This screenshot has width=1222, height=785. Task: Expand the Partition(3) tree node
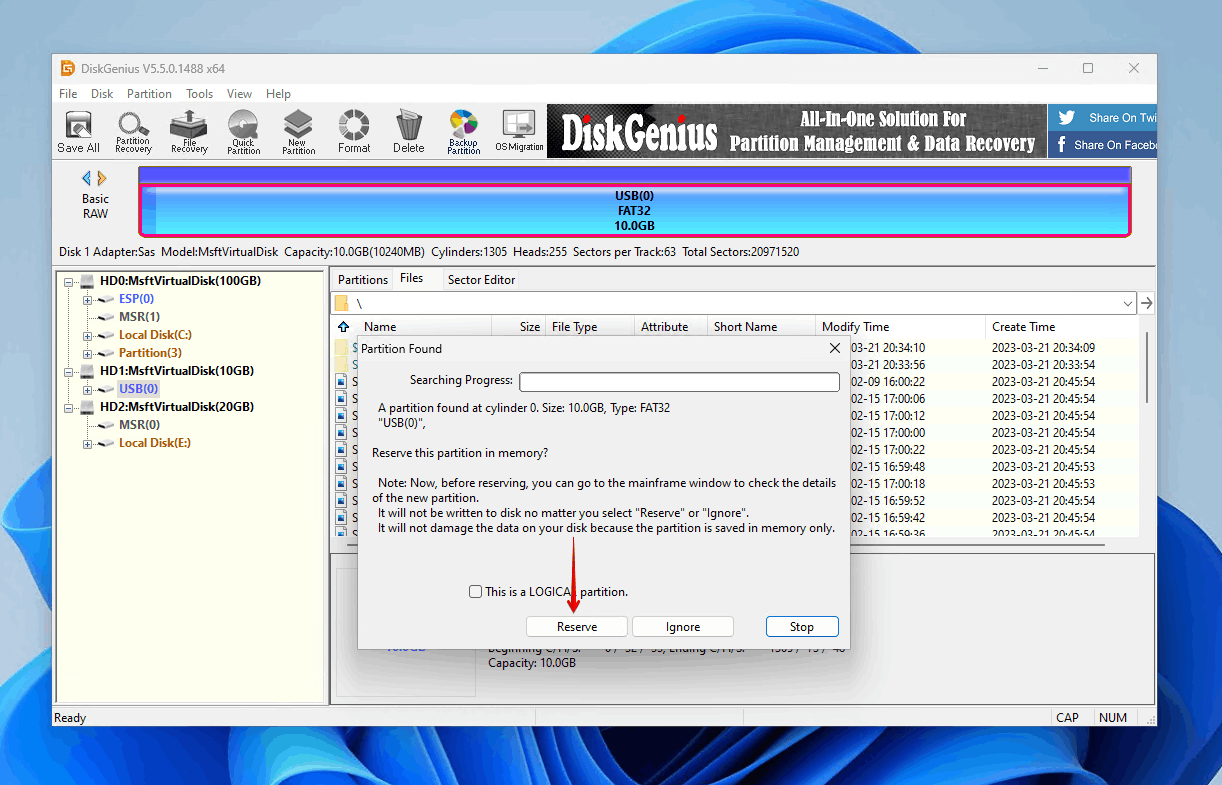87,354
